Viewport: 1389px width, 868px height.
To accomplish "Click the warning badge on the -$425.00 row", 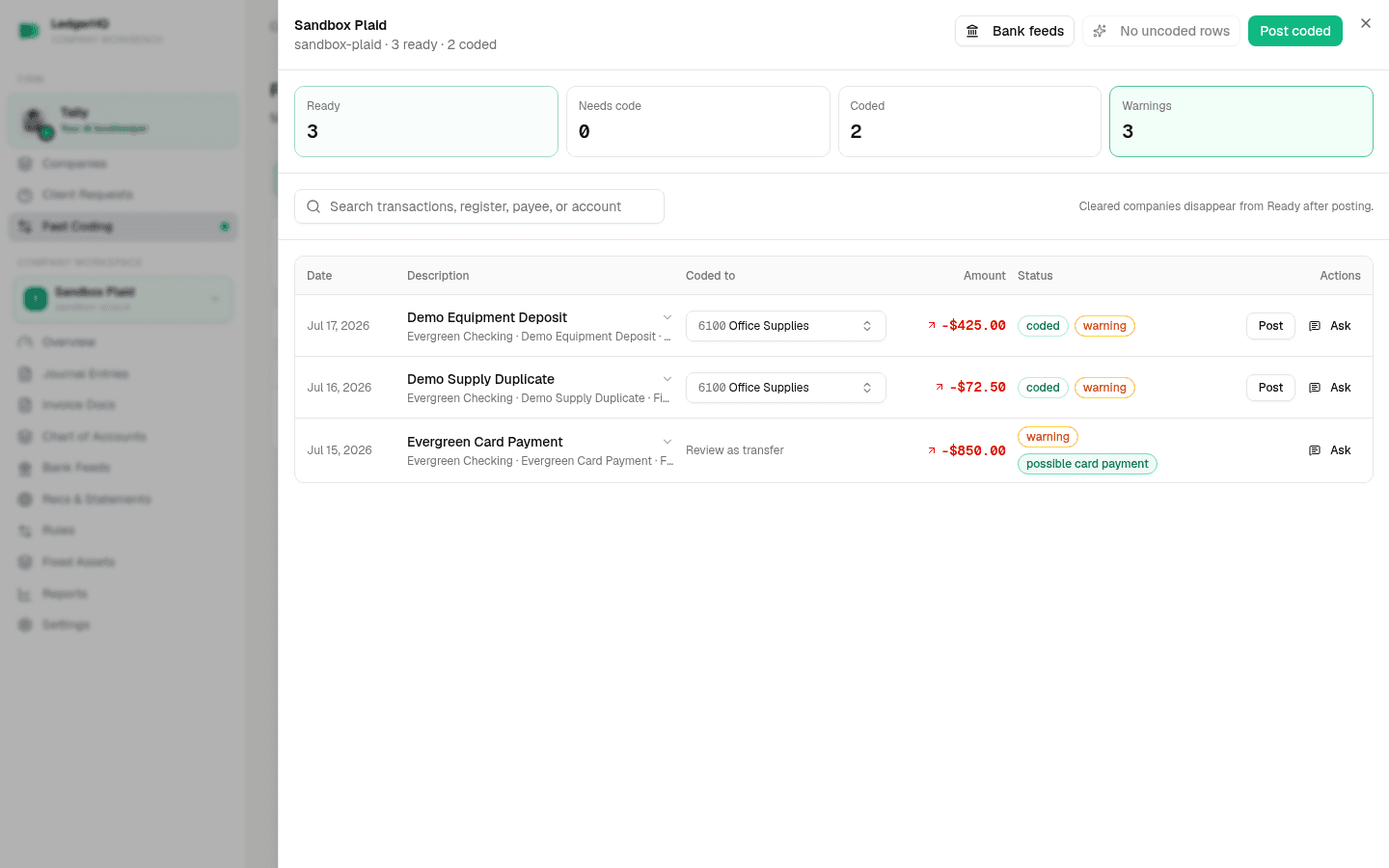I will coord(1104,326).
